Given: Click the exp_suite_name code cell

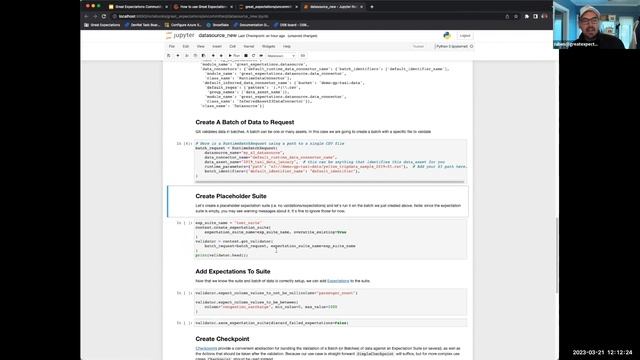Looking at the screenshot, I should [331, 239].
